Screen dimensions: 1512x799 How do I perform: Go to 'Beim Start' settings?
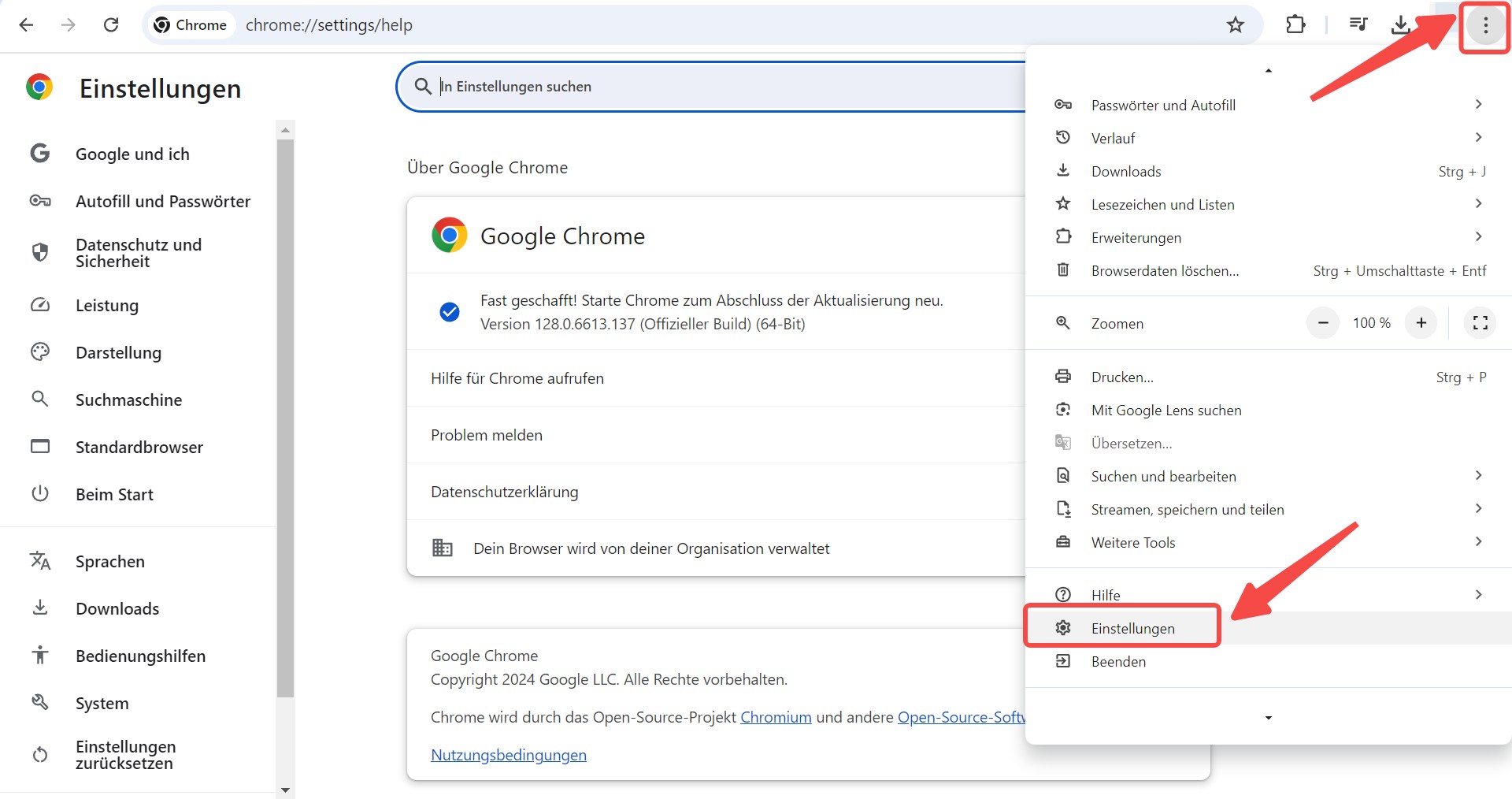pos(139,494)
